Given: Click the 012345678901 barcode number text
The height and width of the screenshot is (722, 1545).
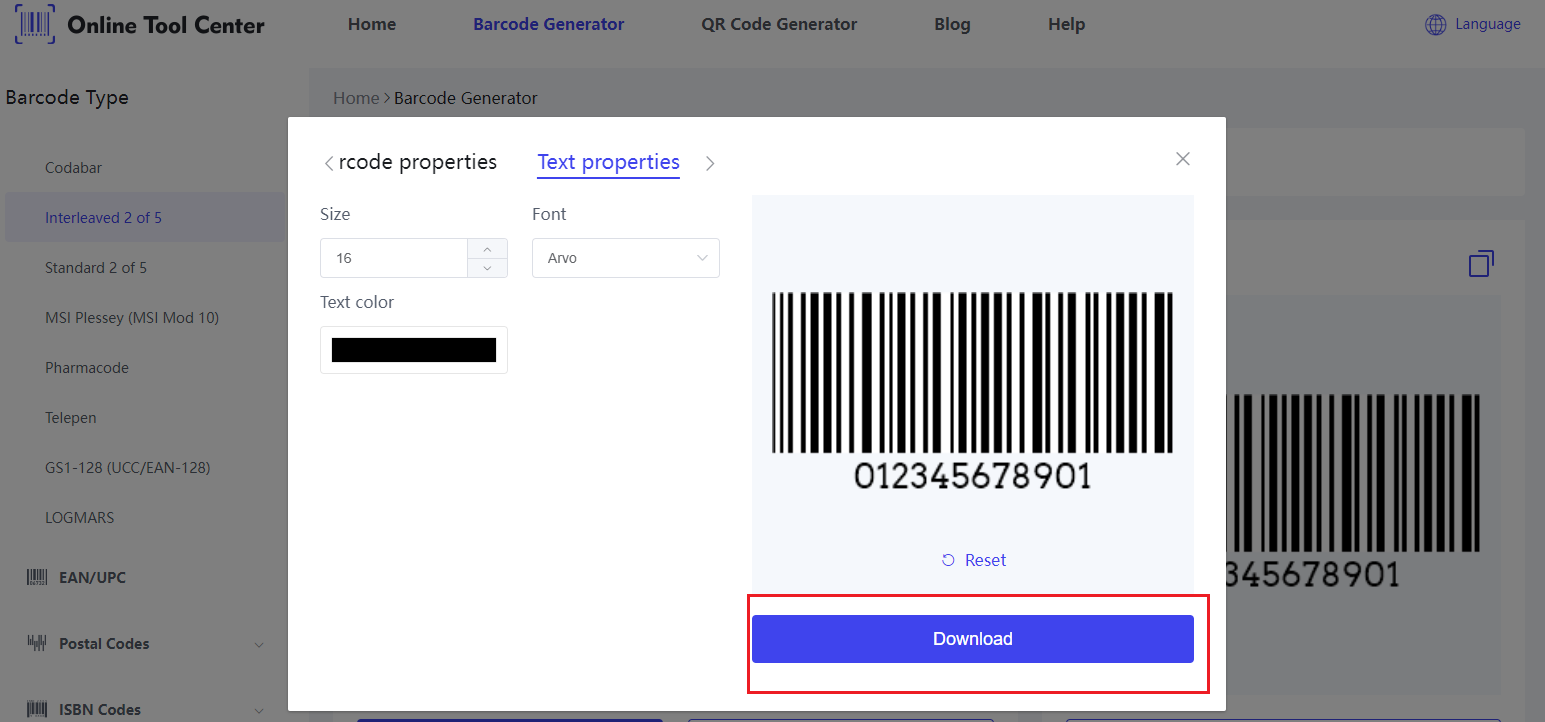Looking at the screenshot, I should pyautogui.click(x=972, y=475).
